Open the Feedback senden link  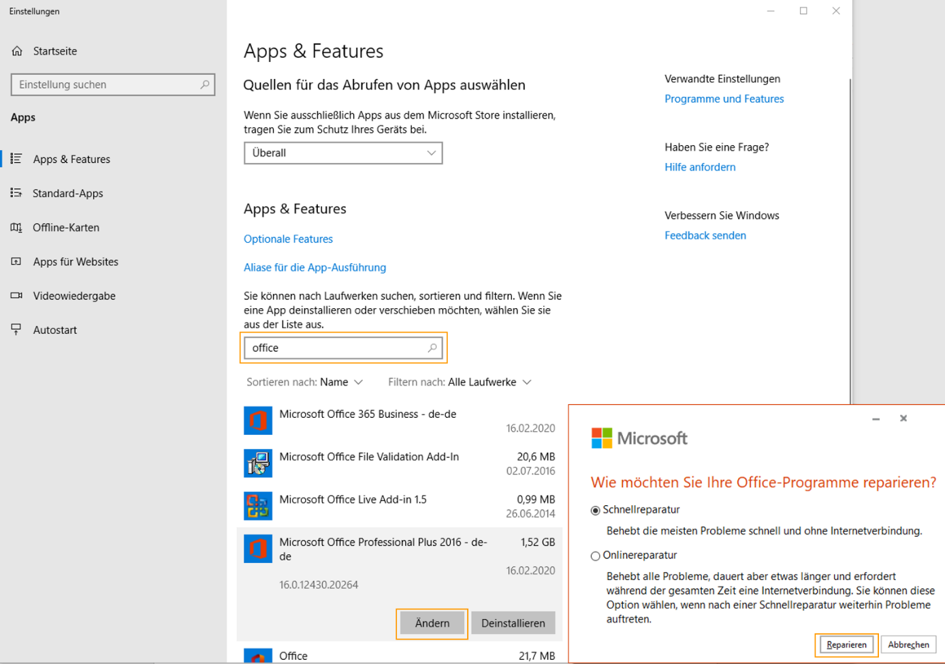pyautogui.click(x=705, y=236)
